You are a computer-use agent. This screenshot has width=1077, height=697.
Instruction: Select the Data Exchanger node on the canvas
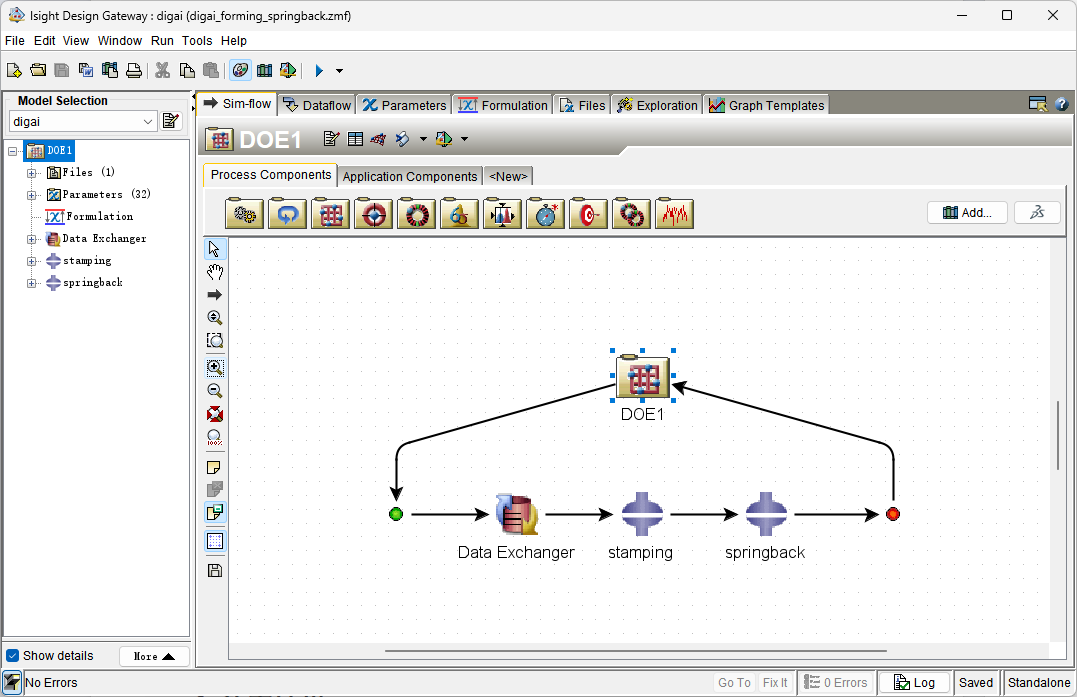click(x=516, y=514)
